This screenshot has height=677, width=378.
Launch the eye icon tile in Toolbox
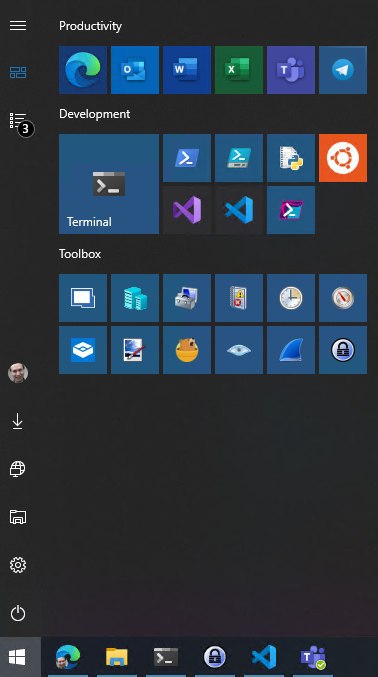tap(239, 350)
